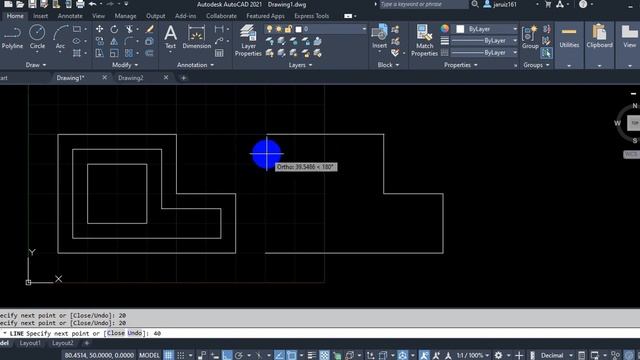Open the annotation scale 1:1 dropdown
Viewport: 640px width, 360px height.
coord(473,355)
